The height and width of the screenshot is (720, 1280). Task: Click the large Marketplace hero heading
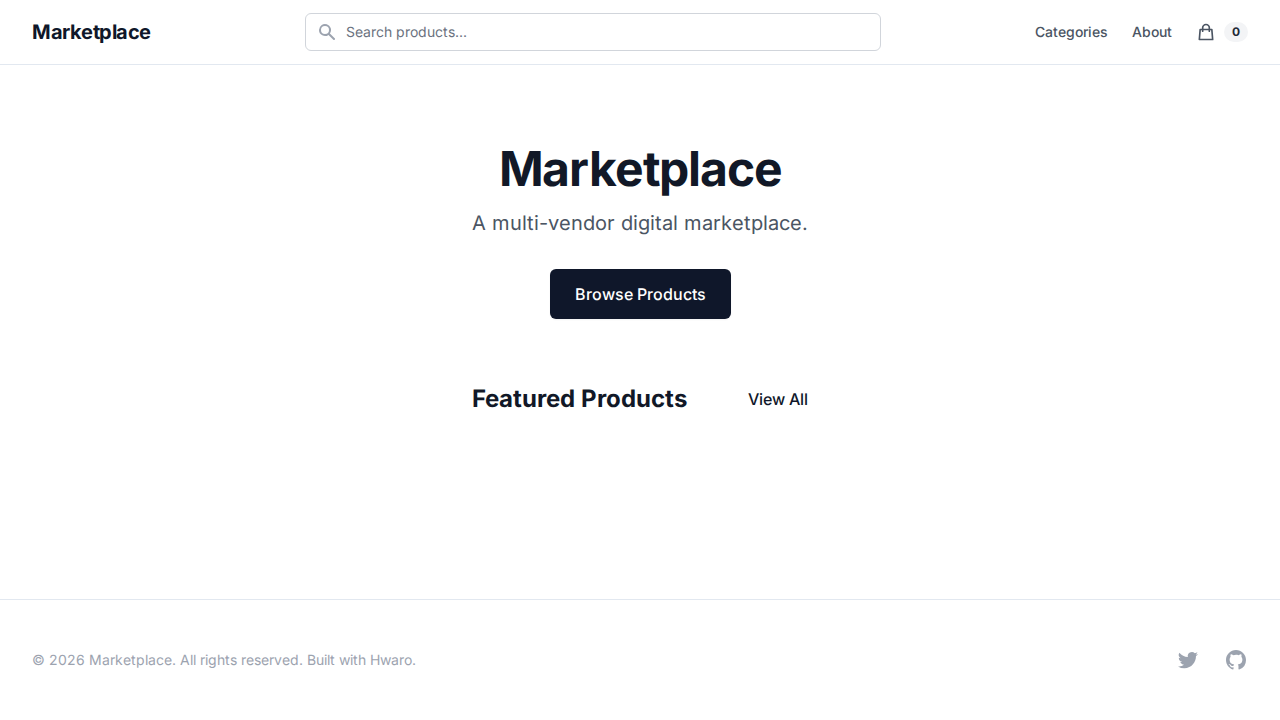point(640,170)
